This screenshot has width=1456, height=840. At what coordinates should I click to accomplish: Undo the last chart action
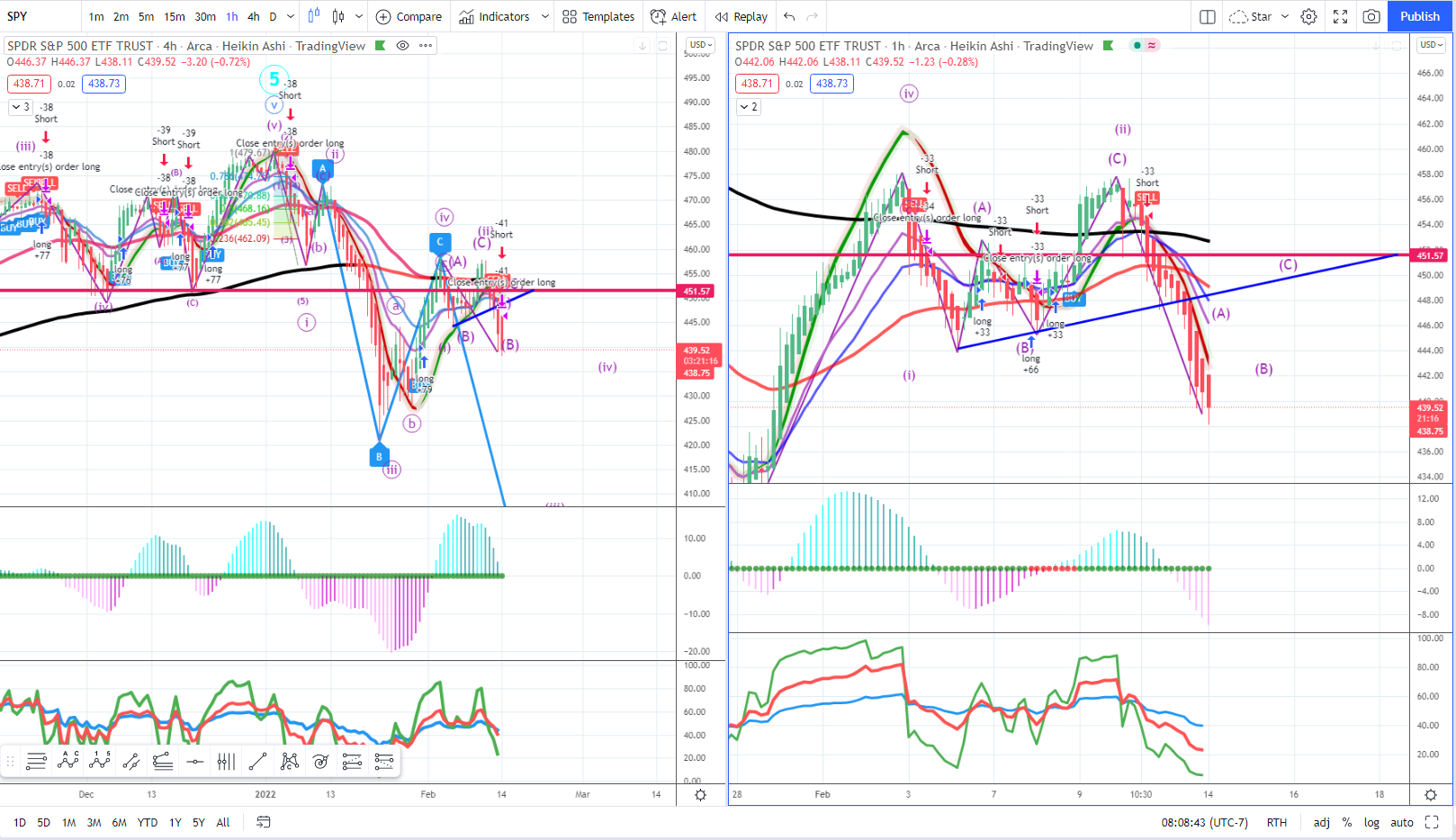tap(789, 16)
